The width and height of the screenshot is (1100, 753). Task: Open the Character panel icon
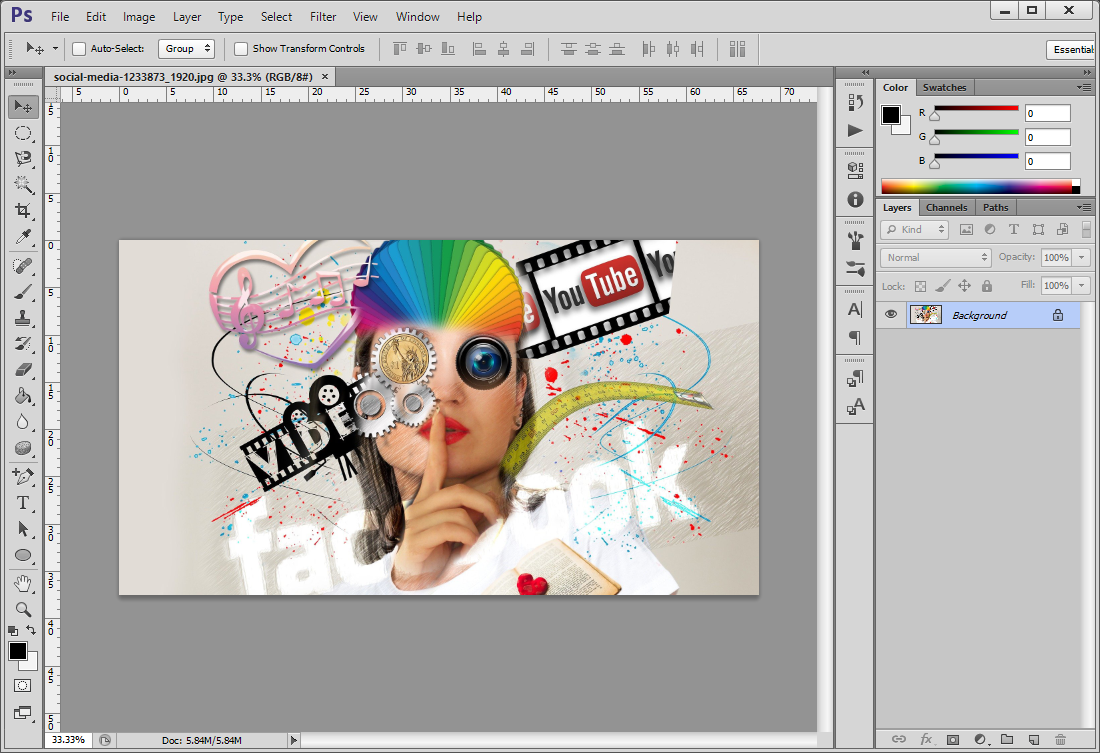(855, 309)
